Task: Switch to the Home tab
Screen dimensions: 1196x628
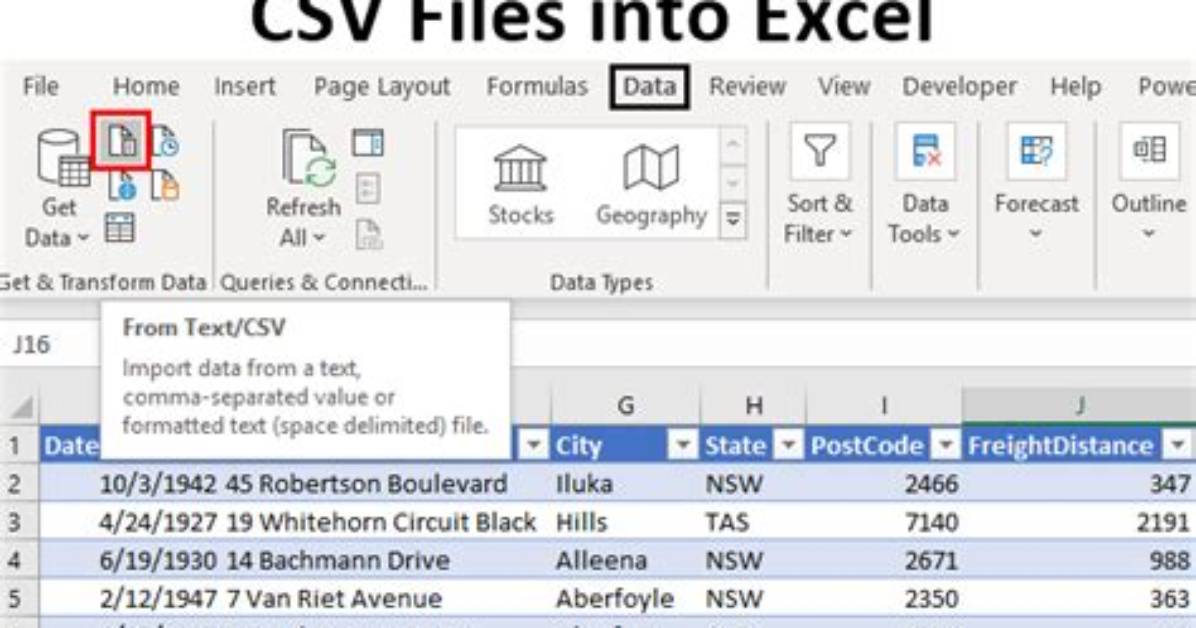Action: (x=146, y=86)
